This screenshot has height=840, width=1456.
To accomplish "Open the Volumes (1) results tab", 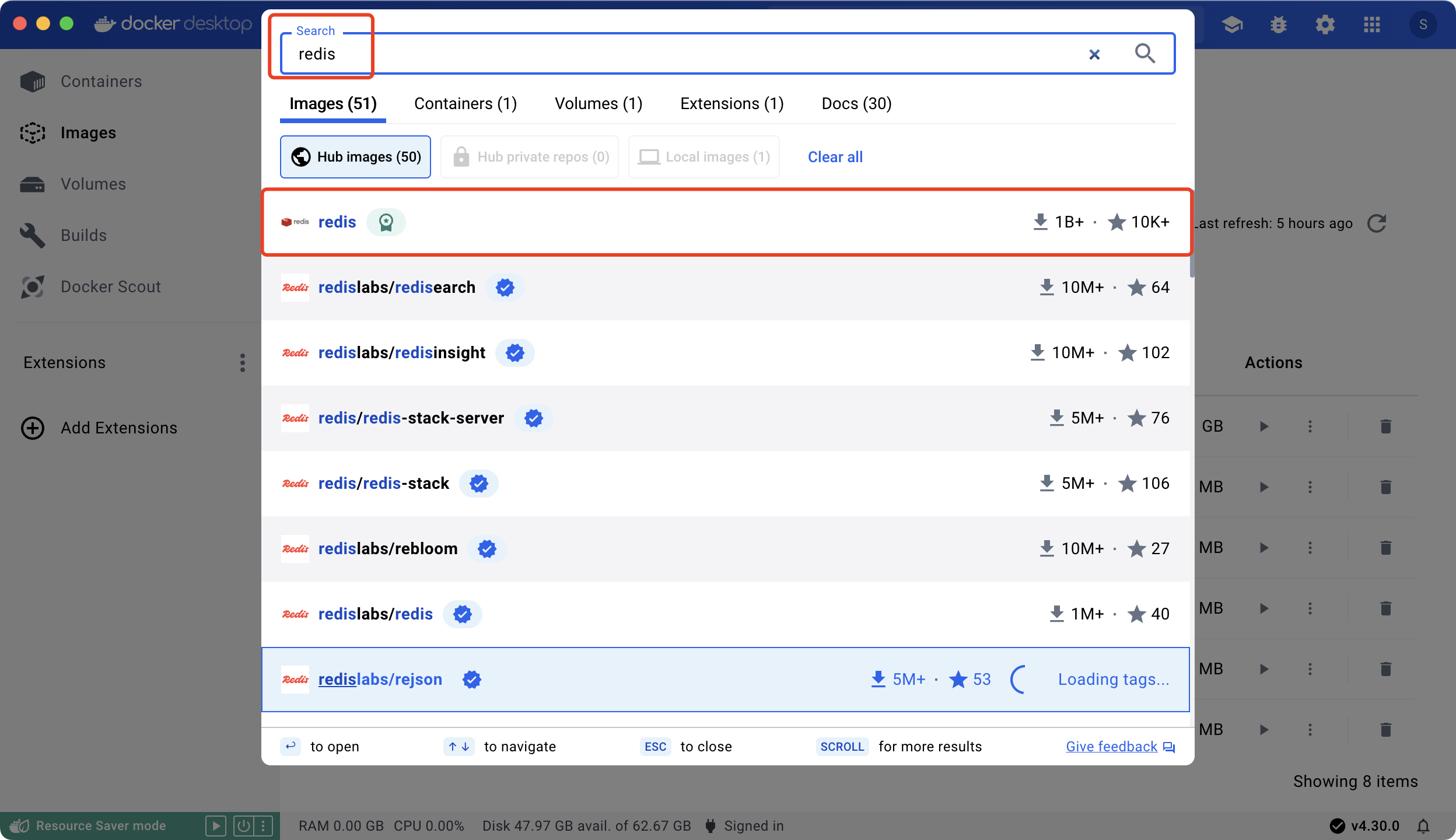I will click(598, 104).
